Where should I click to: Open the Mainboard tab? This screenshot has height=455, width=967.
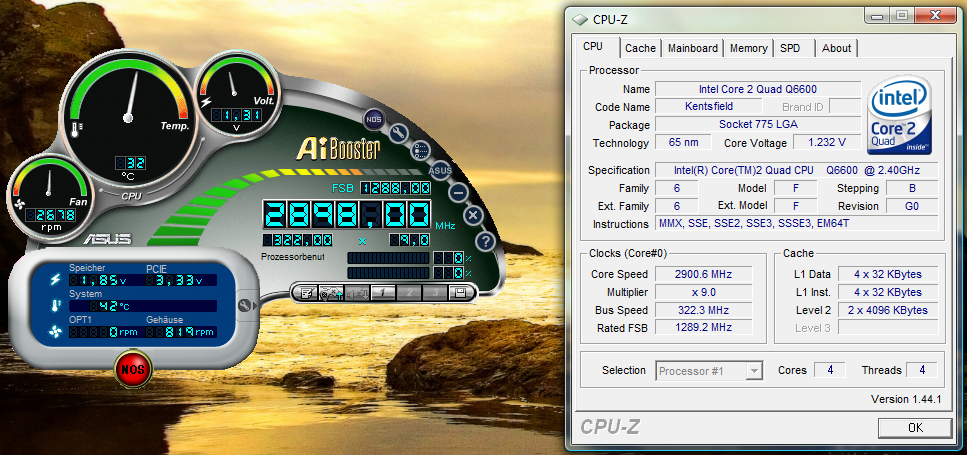(693, 48)
